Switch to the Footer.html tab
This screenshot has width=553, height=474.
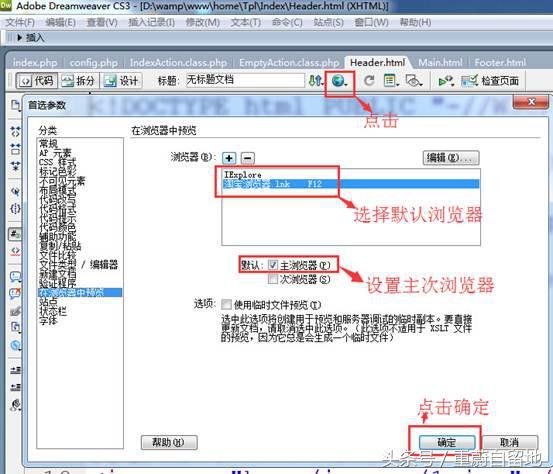point(500,63)
